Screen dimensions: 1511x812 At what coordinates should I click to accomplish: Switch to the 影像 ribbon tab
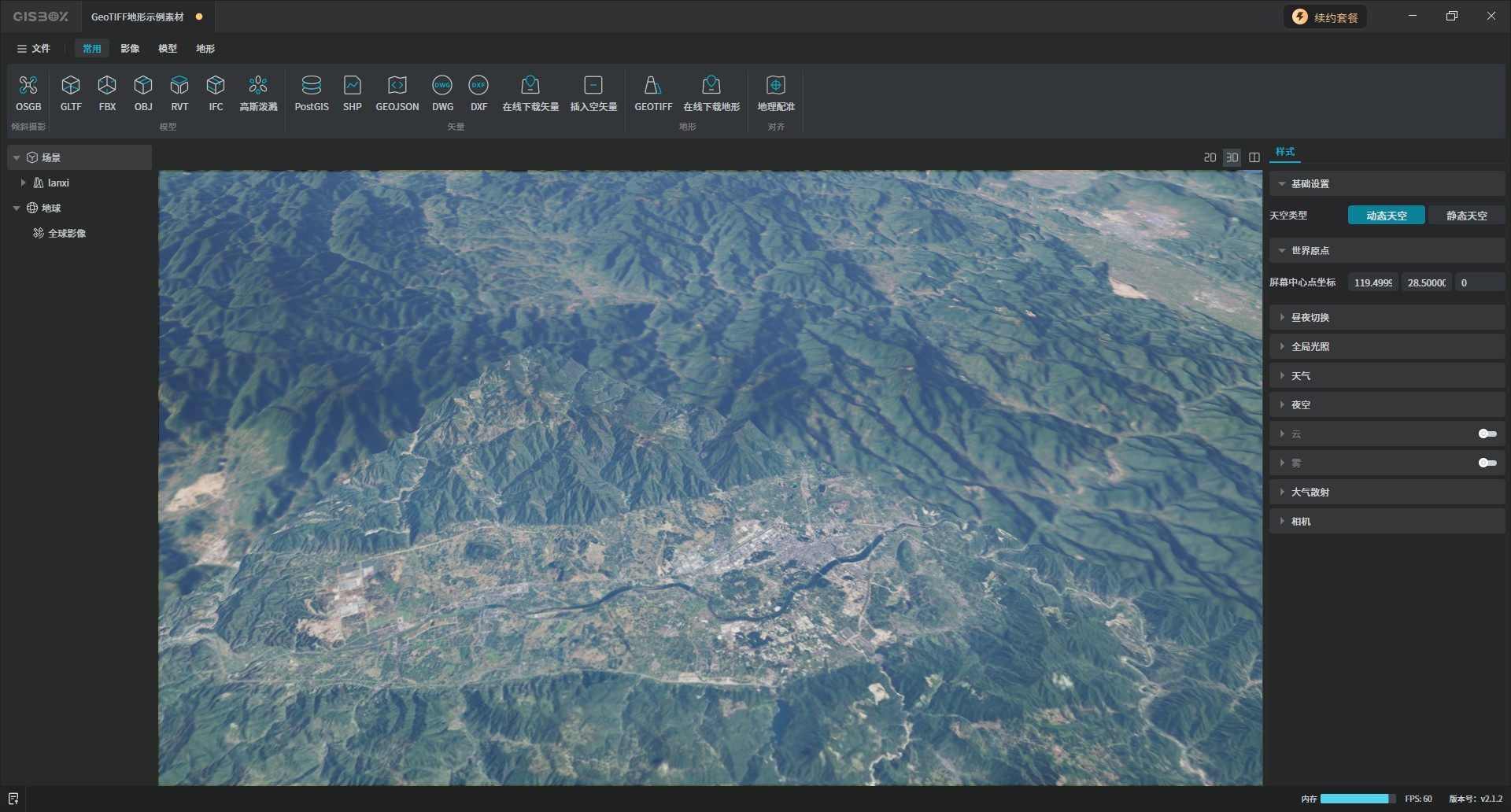point(130,49)
